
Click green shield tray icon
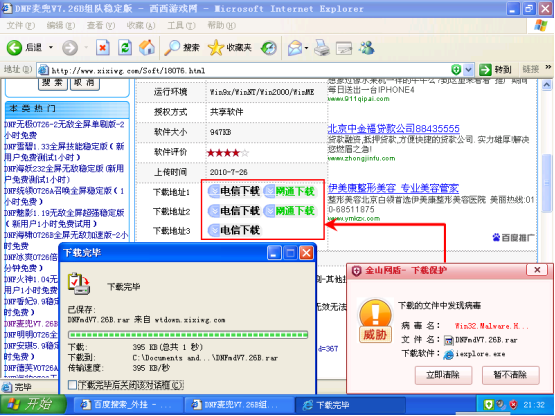(x=488, y=404)
